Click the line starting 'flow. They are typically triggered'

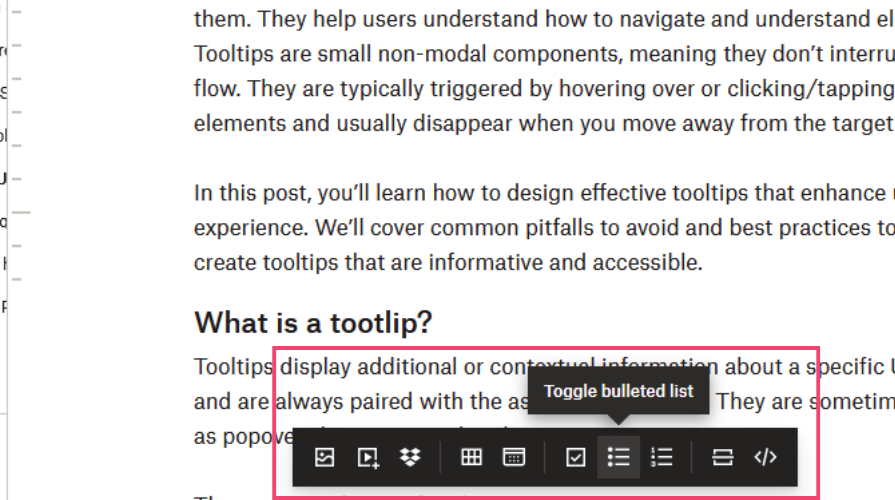point(544,89)
